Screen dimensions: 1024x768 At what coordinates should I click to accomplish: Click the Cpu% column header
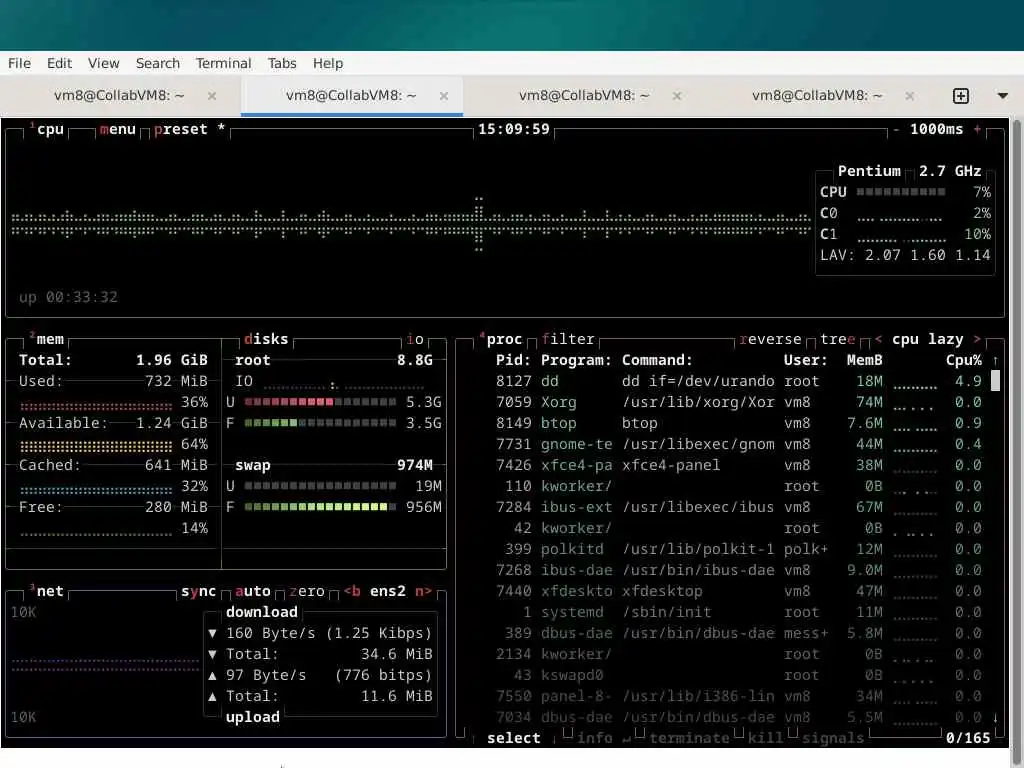963,360
